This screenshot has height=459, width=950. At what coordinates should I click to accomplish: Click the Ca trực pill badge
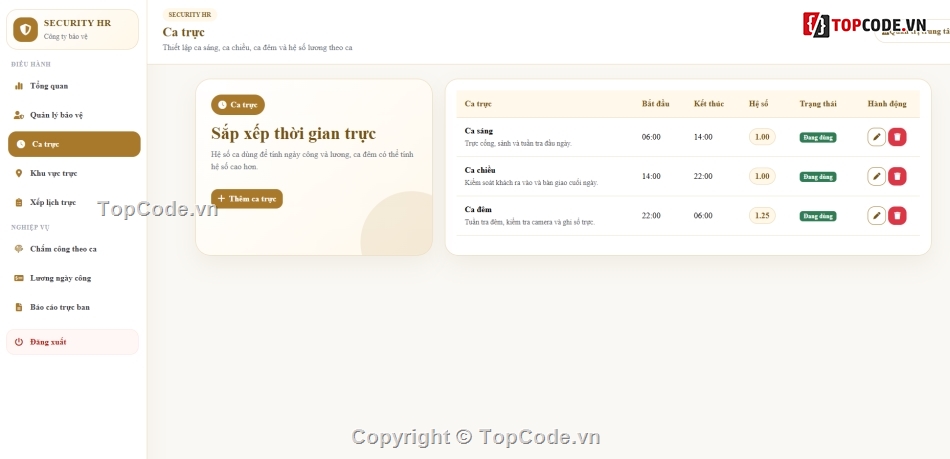238,105
